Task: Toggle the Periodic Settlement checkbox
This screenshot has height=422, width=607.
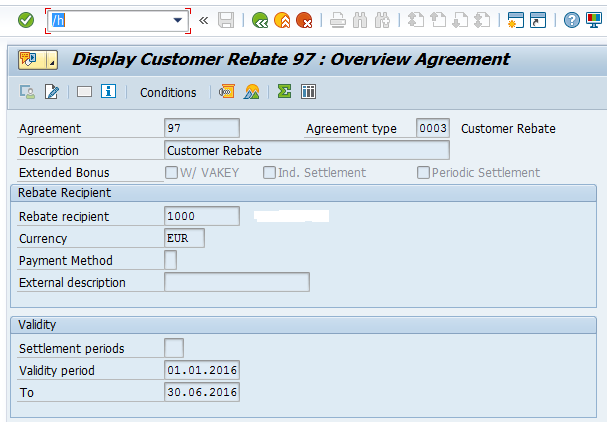Action: [423, 173]
